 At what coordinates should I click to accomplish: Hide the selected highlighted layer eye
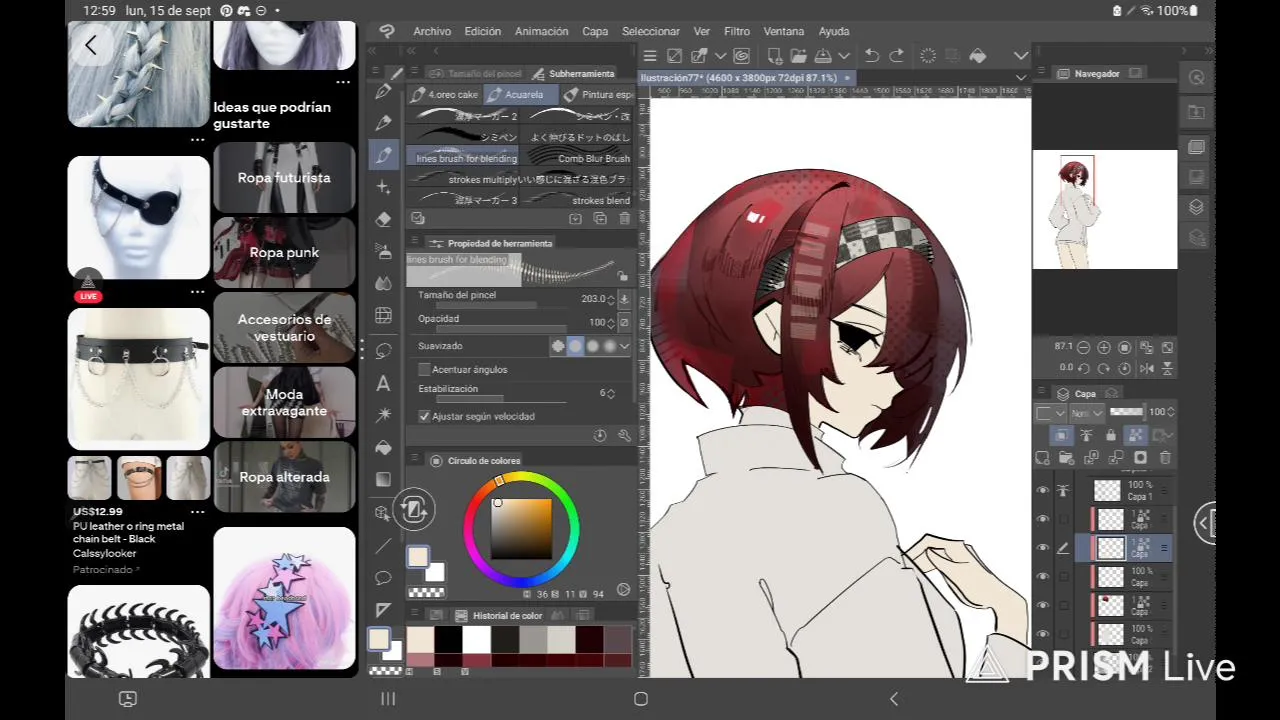pyautogui.click(x=1043, y=548)
